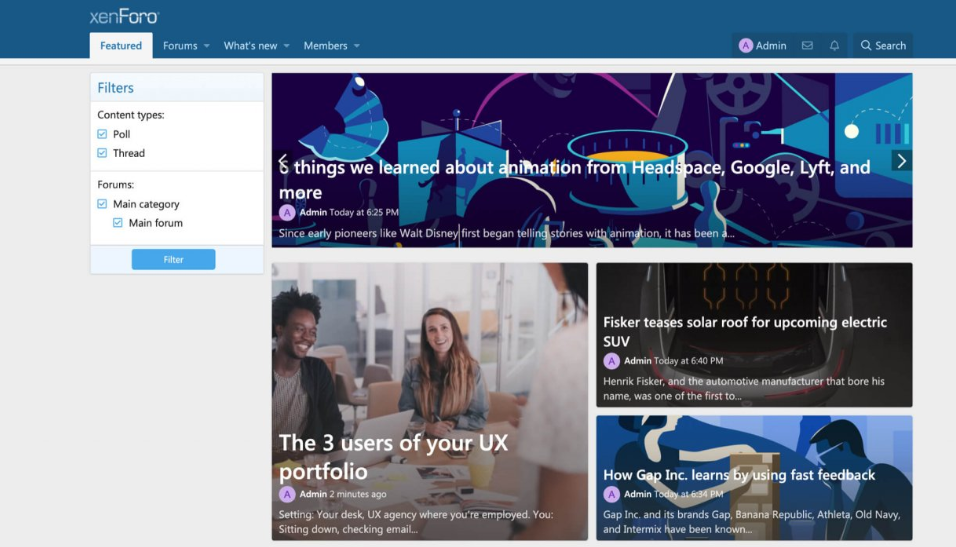This screenshot has width=956, height=547.
Task: Toggle the Thread content type checkbox
Action: (x=102, y=153)
